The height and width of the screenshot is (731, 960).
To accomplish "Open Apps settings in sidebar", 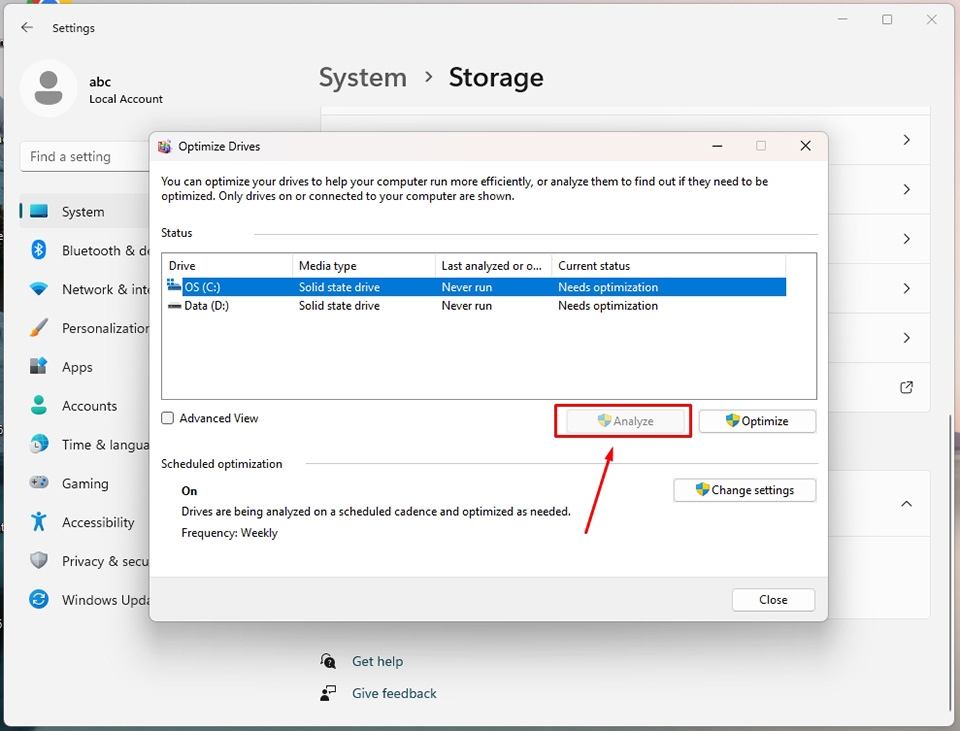I will point(84,367).
